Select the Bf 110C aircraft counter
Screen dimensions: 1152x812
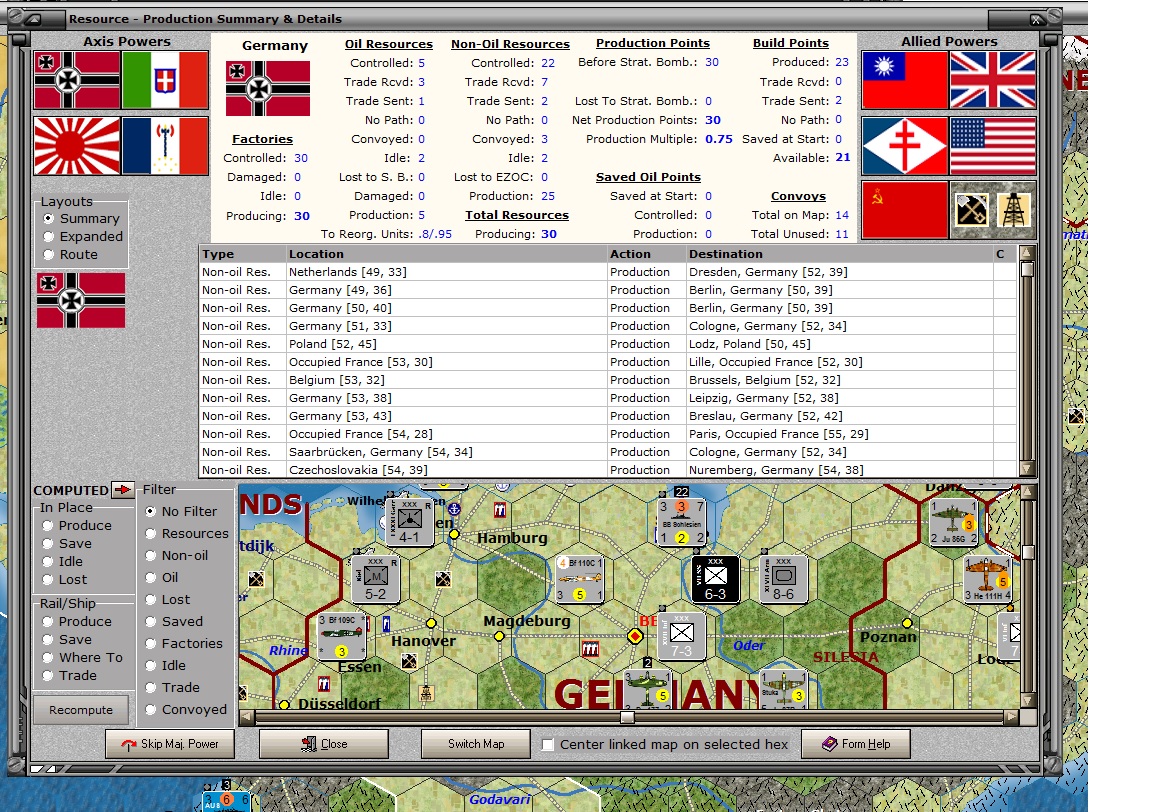pyautogui.click(x=580, y=579)
